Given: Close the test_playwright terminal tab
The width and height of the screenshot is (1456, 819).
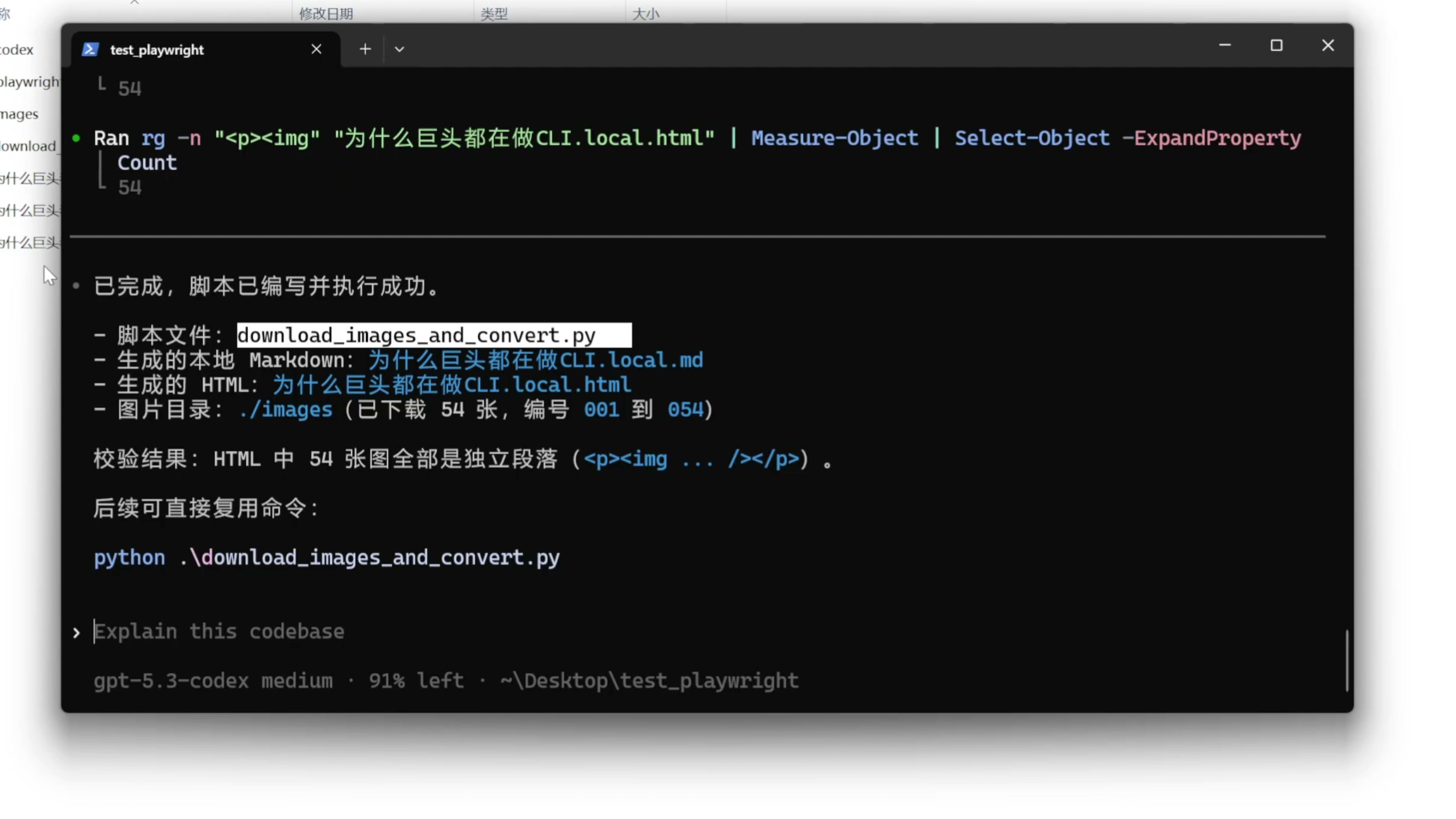Looking at the screenshot, I should tap(317, 49).
